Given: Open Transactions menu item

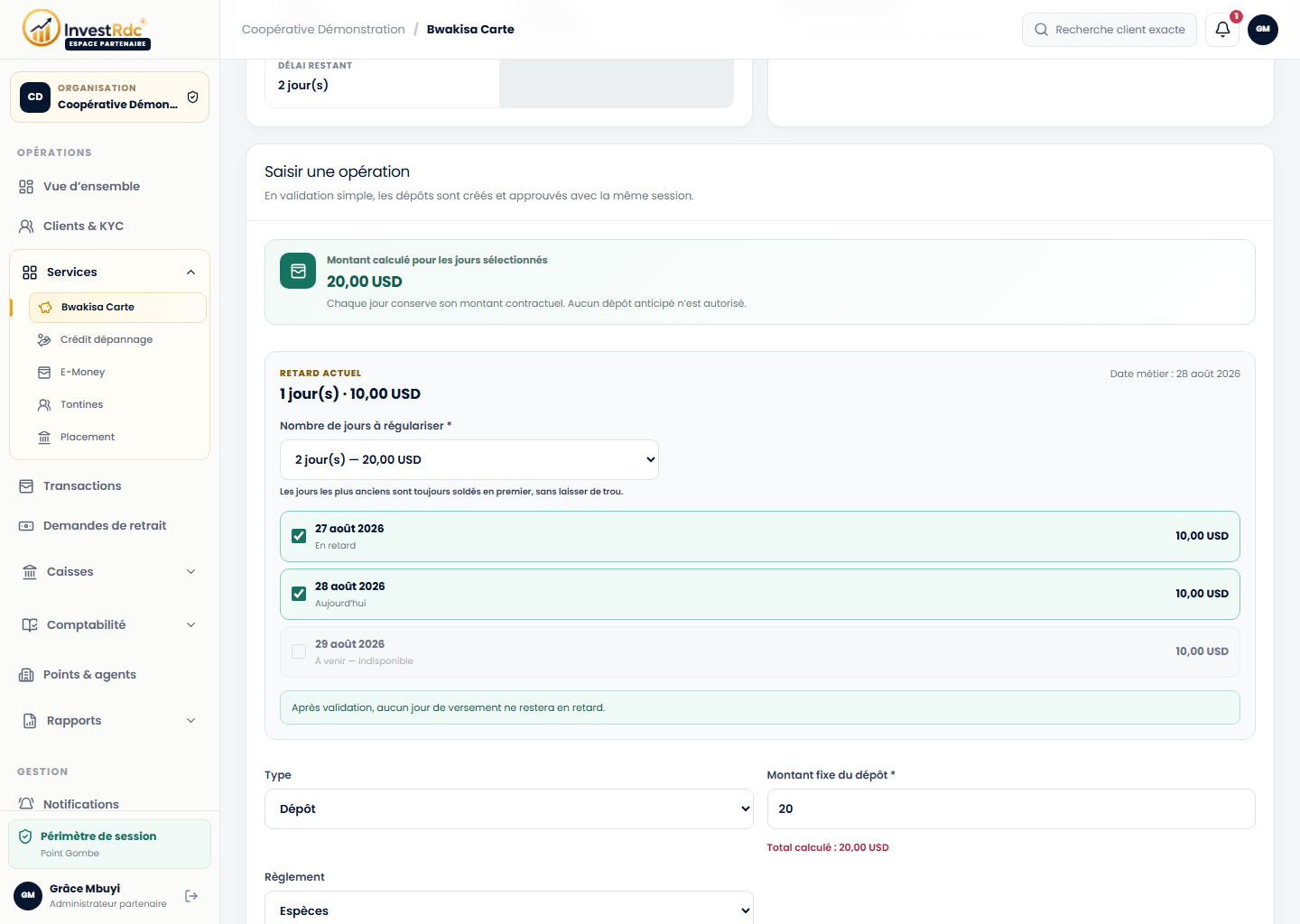Looking at the screenshot, I should (x=109, y=486).
